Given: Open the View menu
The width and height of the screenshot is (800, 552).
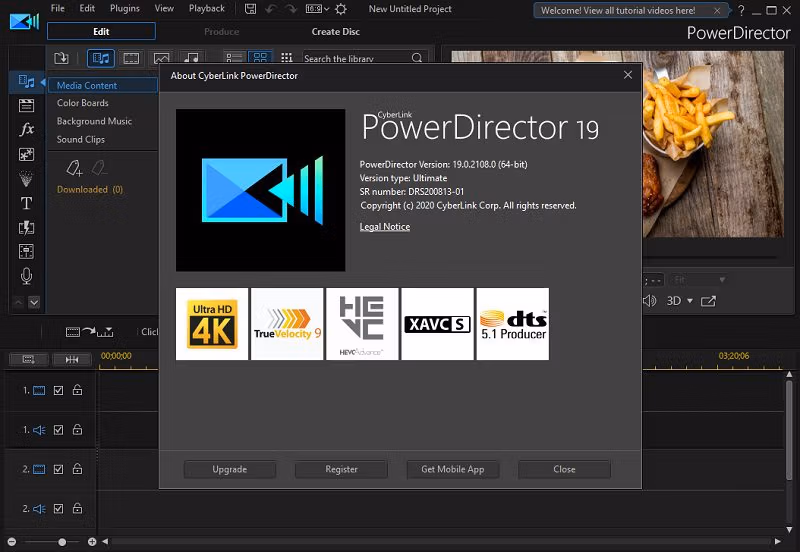Looking at the screenshot, I should (x=164, y=9).
